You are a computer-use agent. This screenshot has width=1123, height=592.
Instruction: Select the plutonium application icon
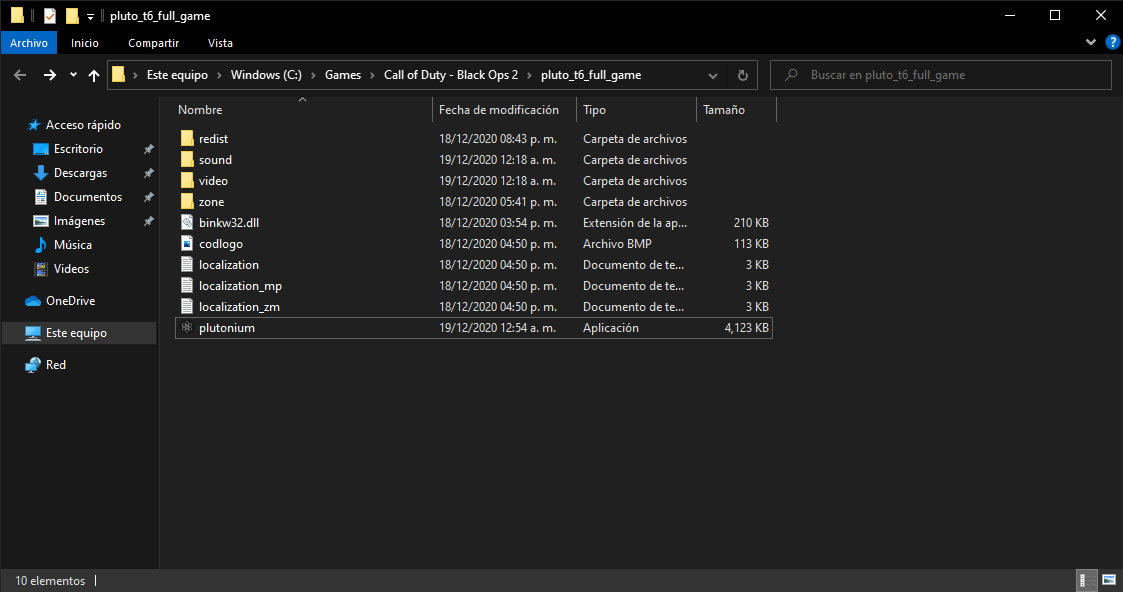click(187, 327)
